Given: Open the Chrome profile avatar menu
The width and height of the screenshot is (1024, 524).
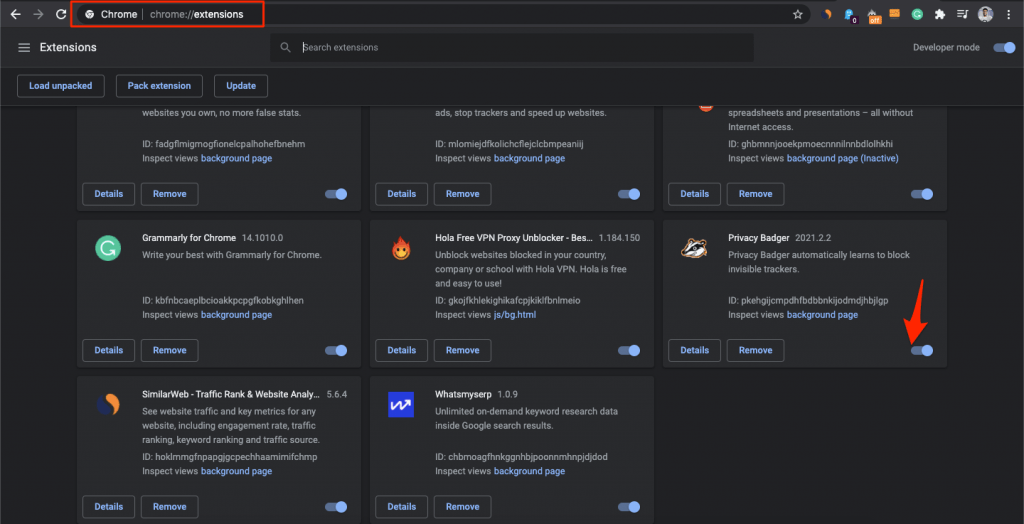Looking at the screenshot, I should click(986, 15).
